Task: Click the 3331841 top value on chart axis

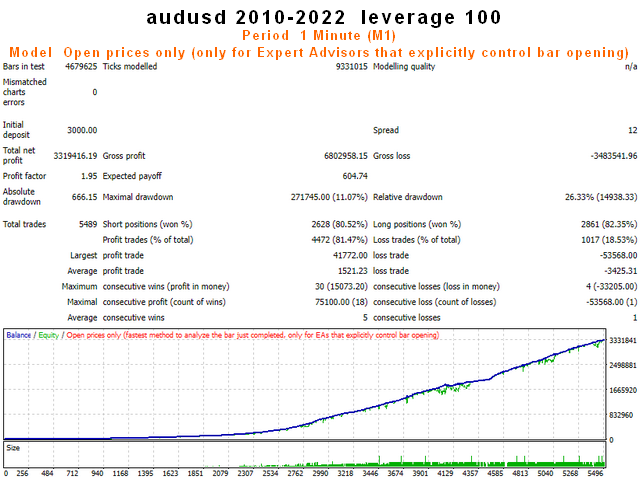Action: 623,340
